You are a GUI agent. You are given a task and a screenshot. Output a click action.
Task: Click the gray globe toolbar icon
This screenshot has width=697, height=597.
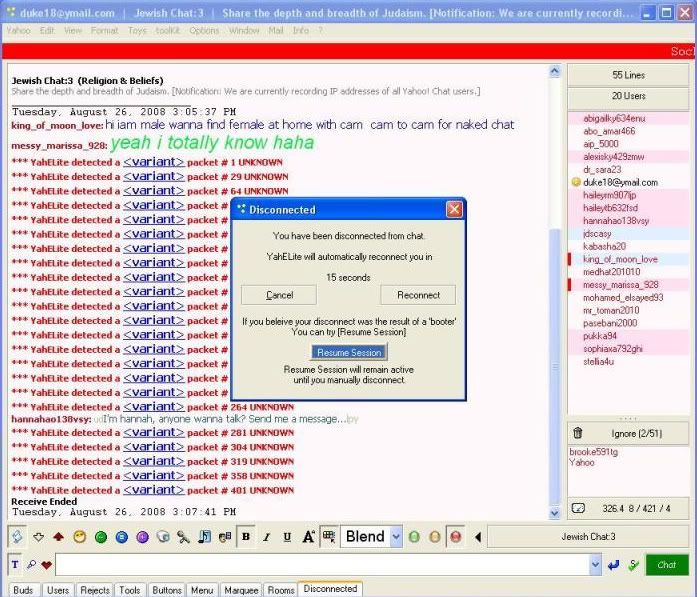click(x=163, y=537)
